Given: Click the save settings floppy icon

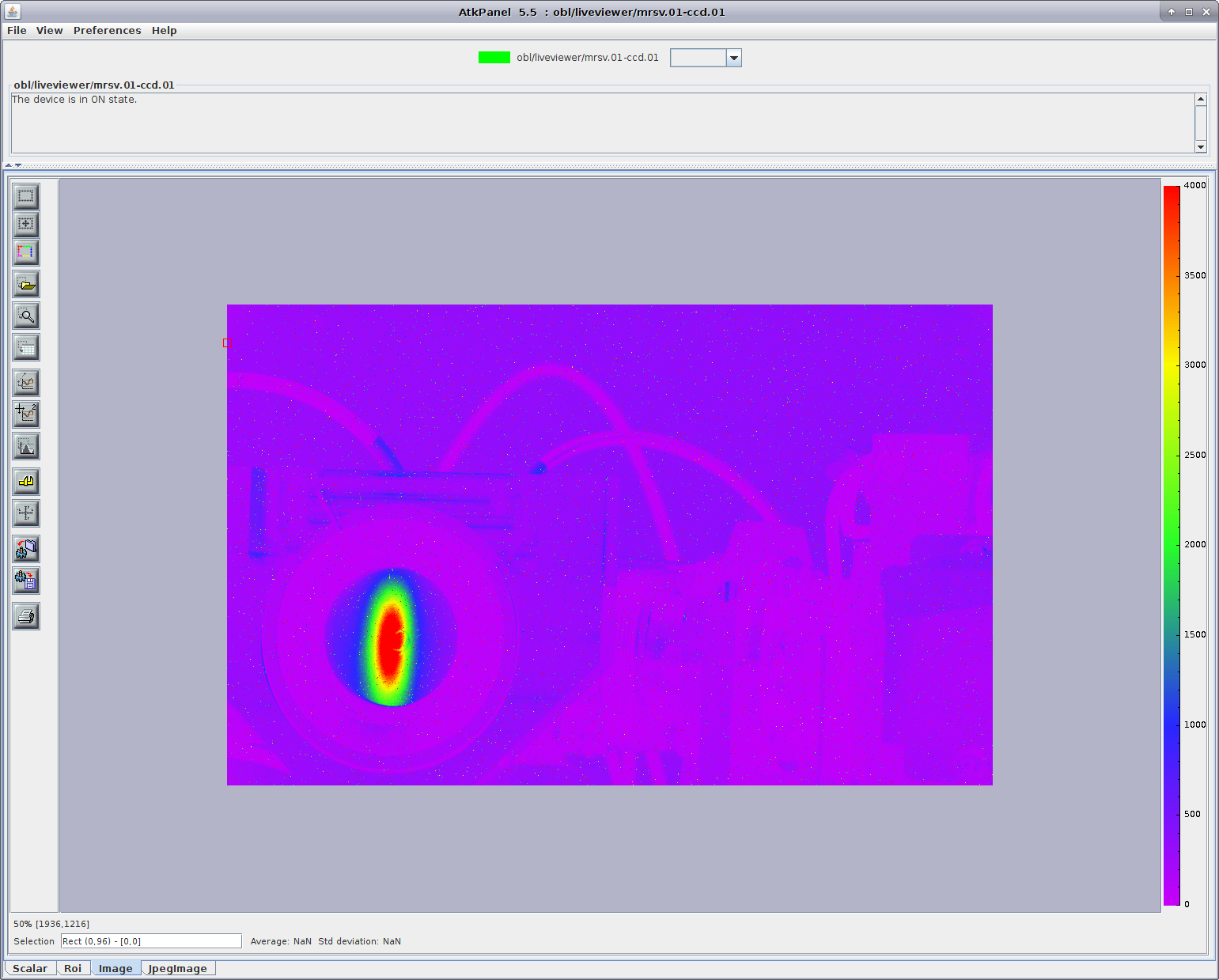Looking at the screenshot, I should 26,581.
